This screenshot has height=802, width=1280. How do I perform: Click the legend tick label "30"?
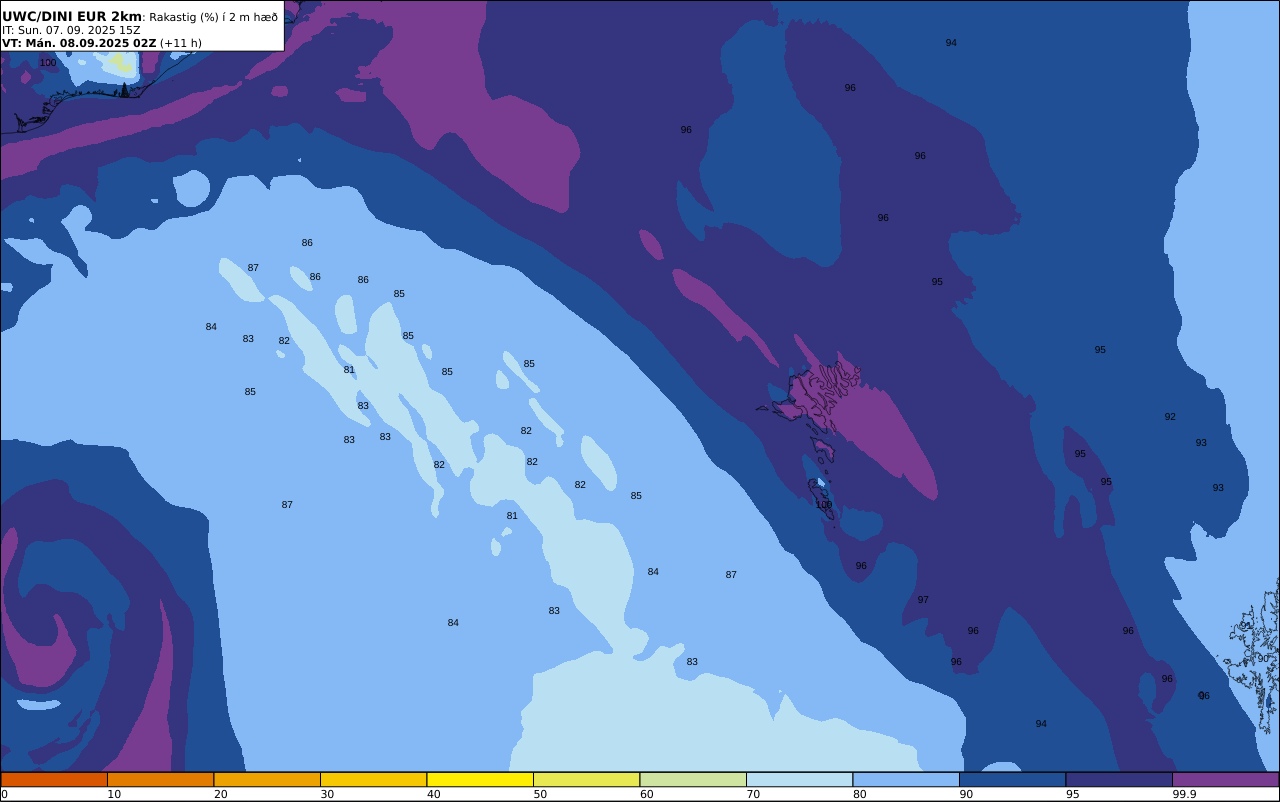[x=327, y=794]
